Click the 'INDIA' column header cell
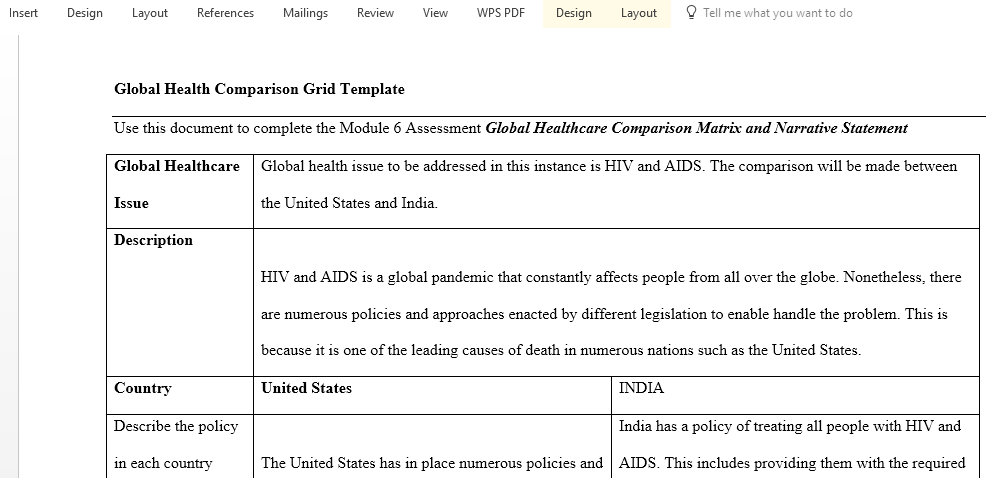This screenshot has height=478, width=1003. point(795,395)
